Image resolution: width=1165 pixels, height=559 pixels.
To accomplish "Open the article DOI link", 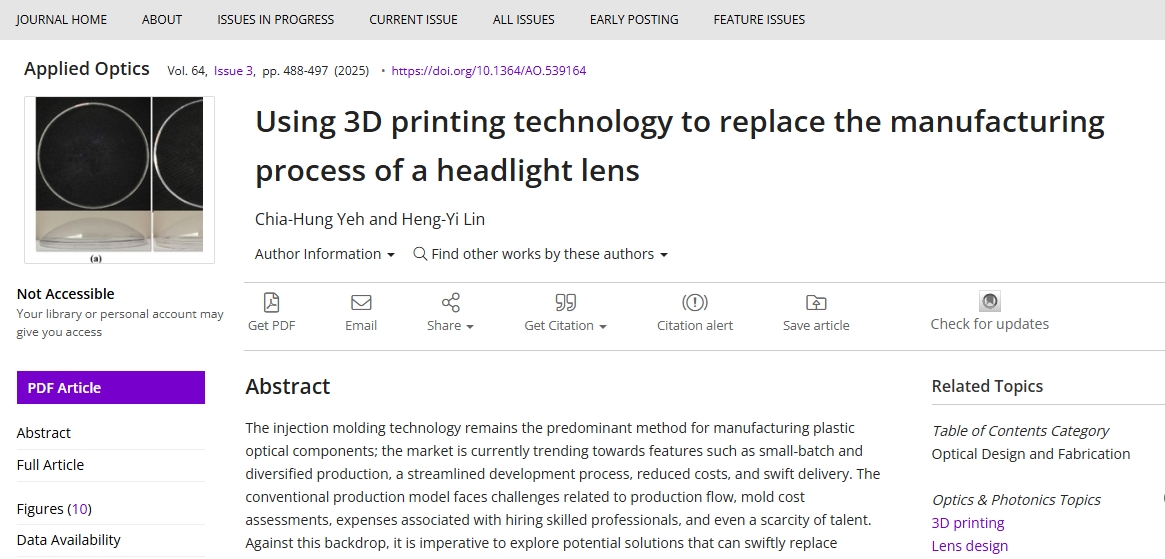I will pos(488,71).
